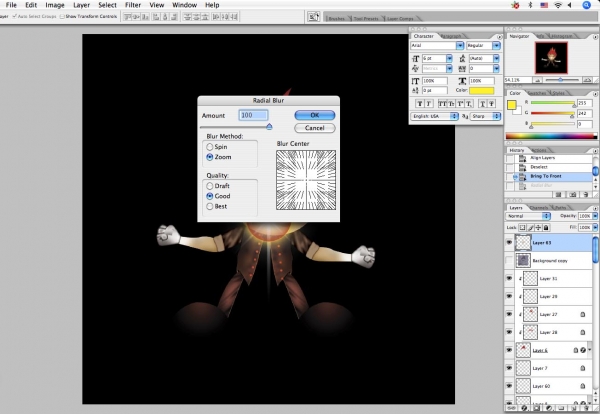The image size is (600, 414).
Task: Choose Best quality
Action: (x=217, y=206)
